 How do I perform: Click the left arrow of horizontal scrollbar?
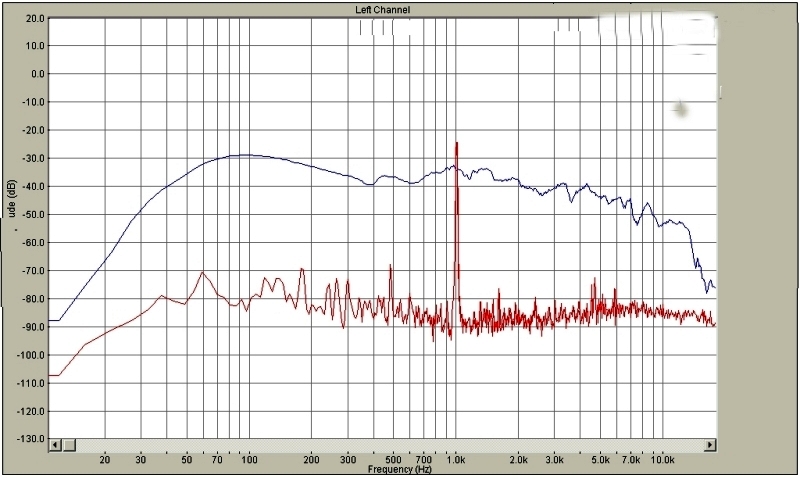[x=55, y=444]
